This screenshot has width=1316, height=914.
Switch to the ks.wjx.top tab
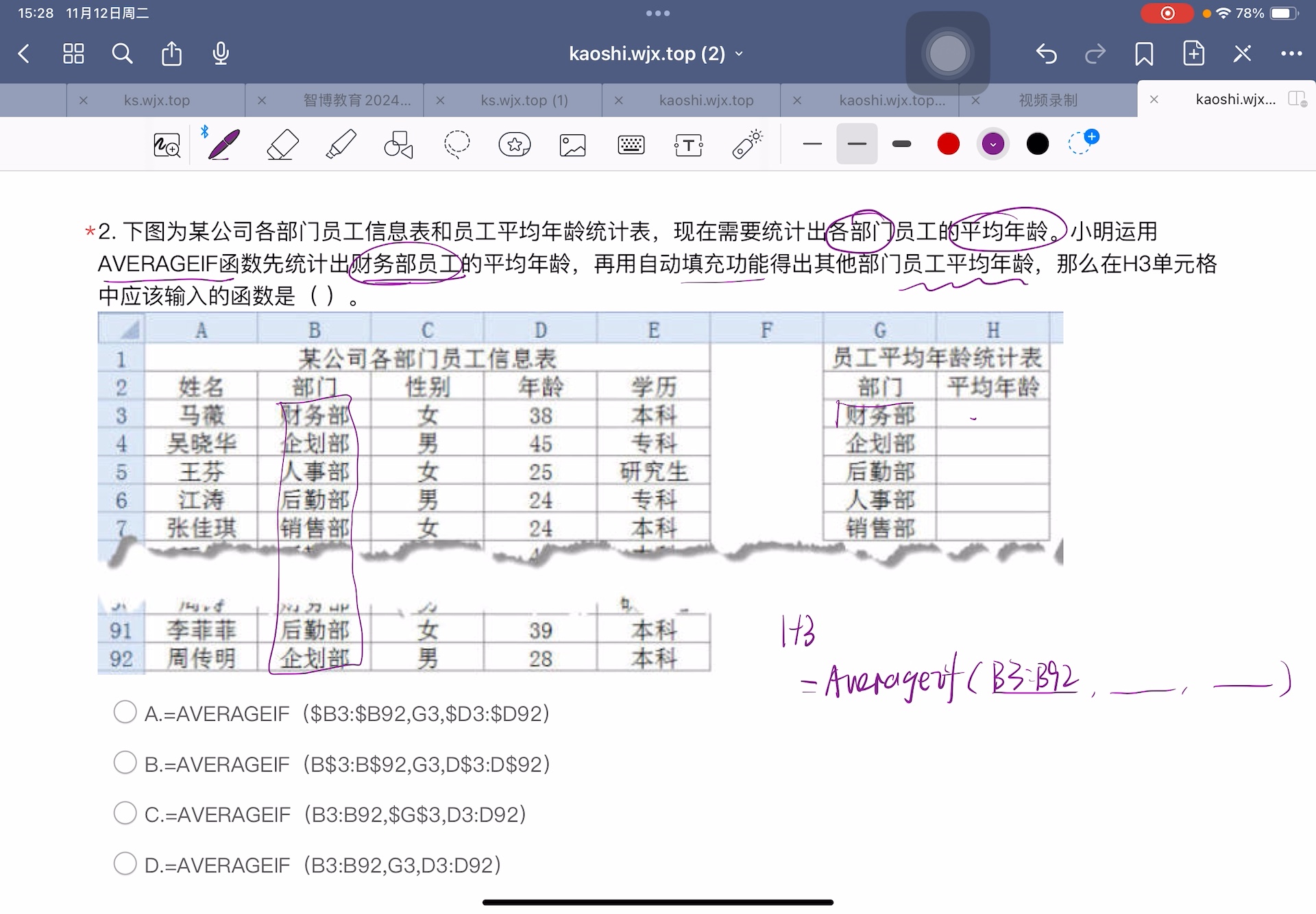[x=156, y=100]
